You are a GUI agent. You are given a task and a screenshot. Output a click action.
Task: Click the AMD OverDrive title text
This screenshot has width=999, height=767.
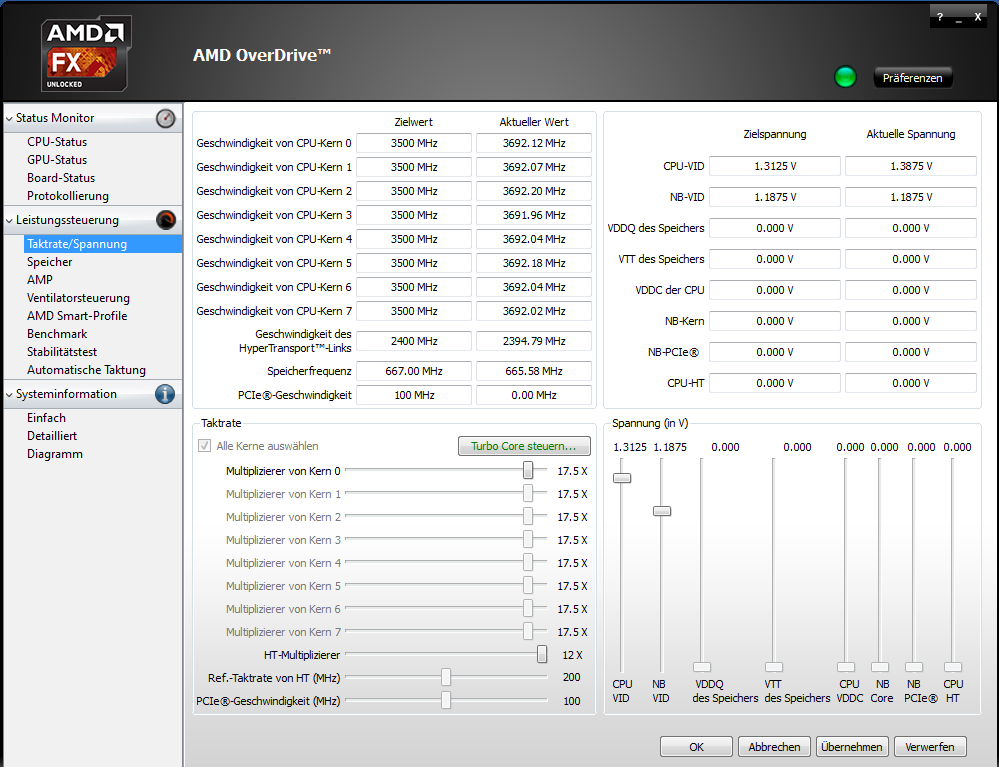[x=262, y=55]
